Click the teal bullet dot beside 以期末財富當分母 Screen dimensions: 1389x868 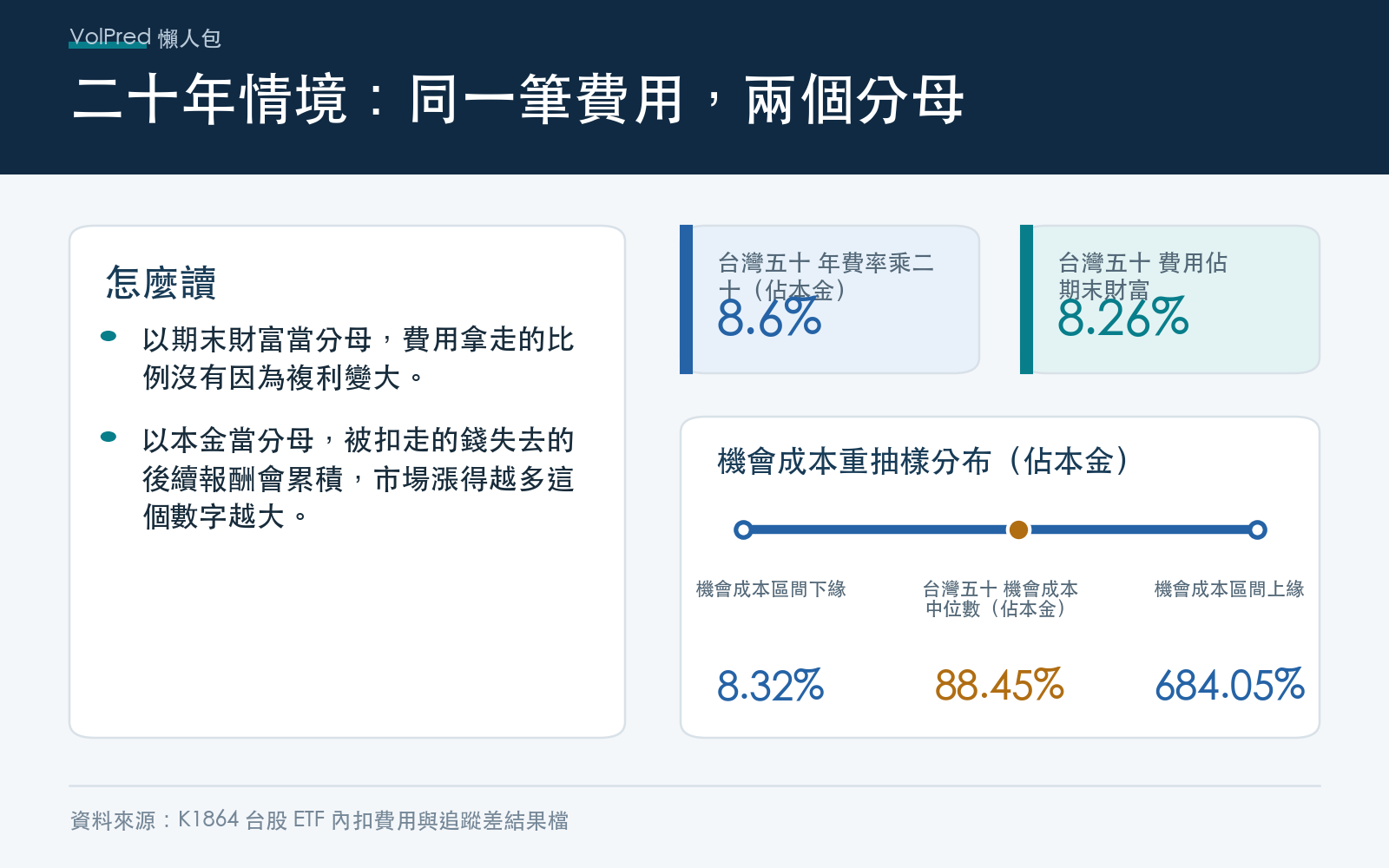tap(109, 337)
